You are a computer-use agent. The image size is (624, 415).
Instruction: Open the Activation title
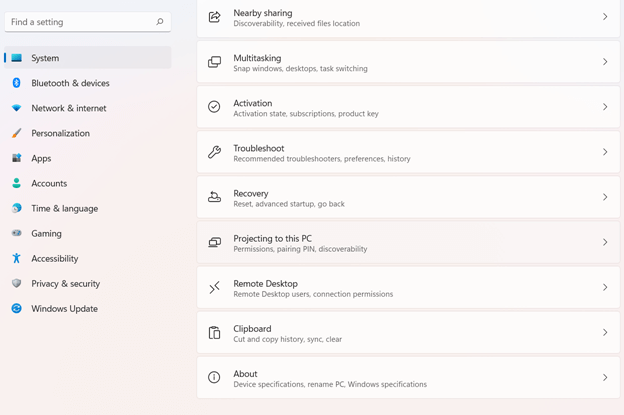[253, 103]
